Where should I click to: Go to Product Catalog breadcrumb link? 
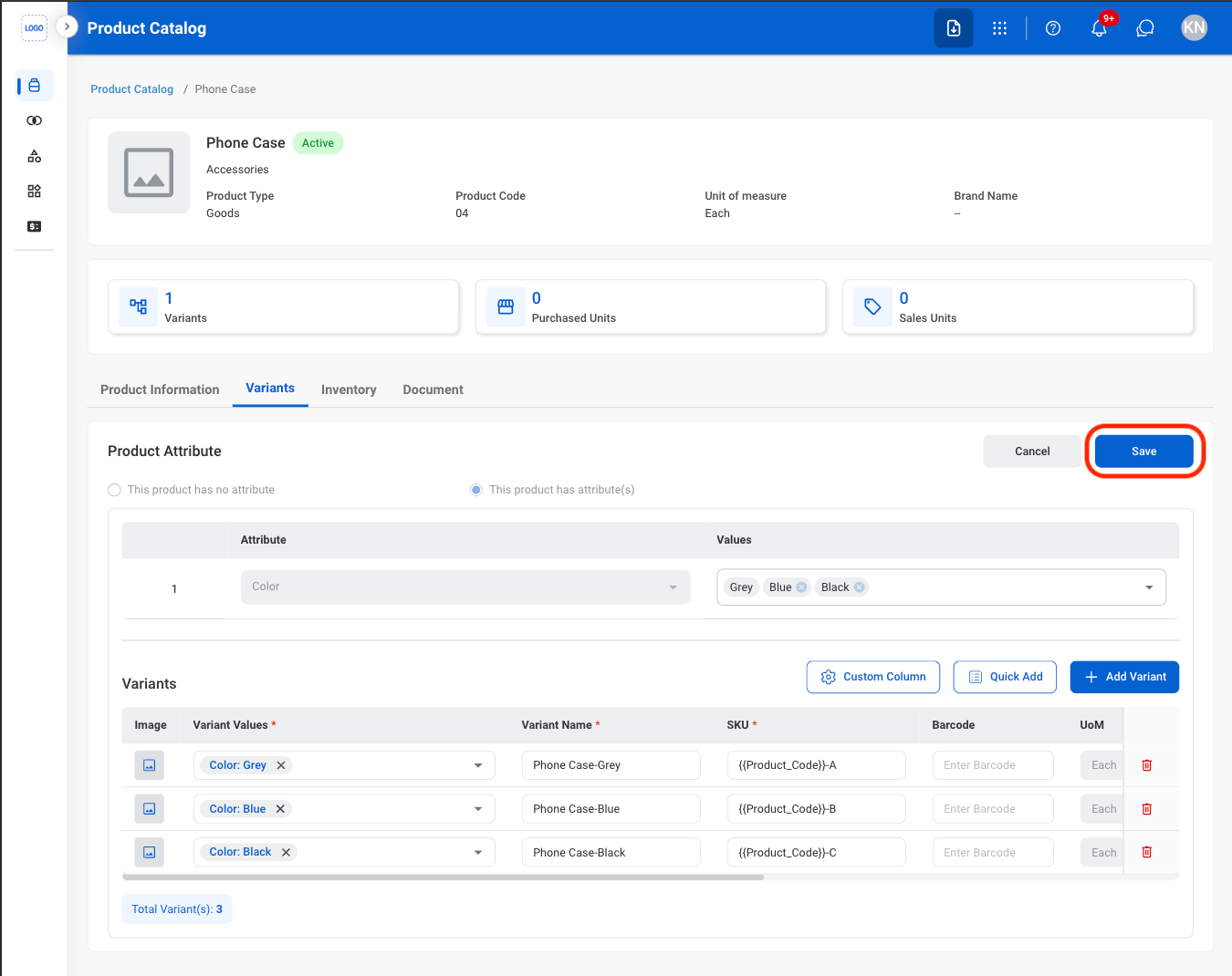click(131, 89)
